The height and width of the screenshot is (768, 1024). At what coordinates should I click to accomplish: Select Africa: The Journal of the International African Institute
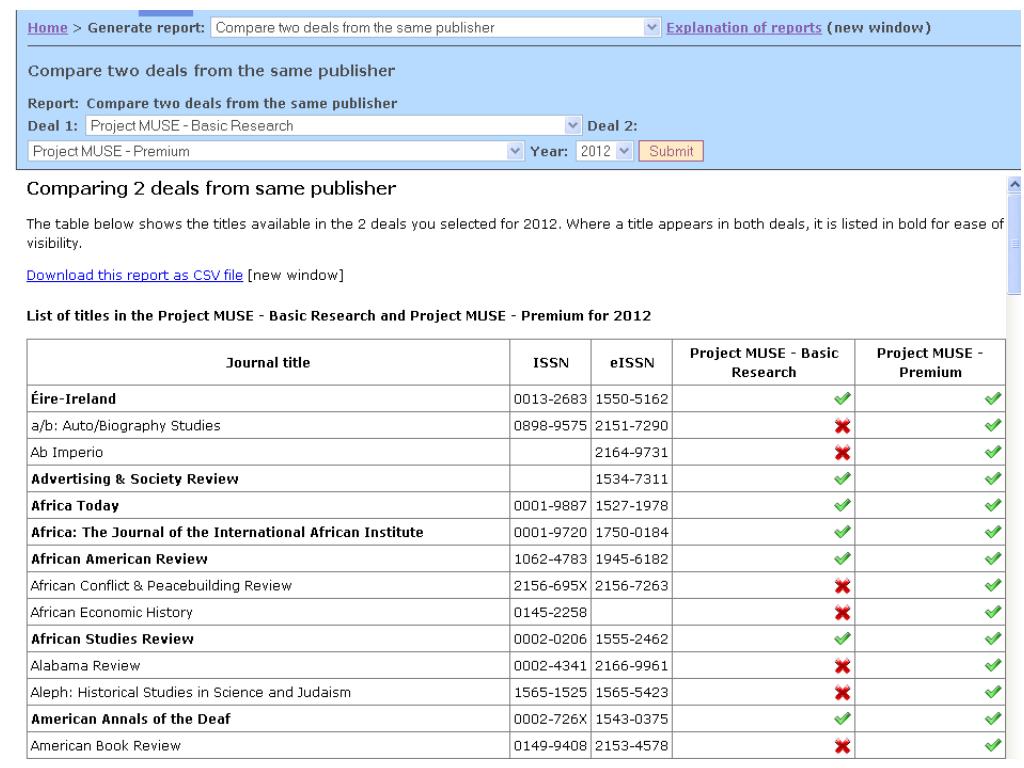227,532
